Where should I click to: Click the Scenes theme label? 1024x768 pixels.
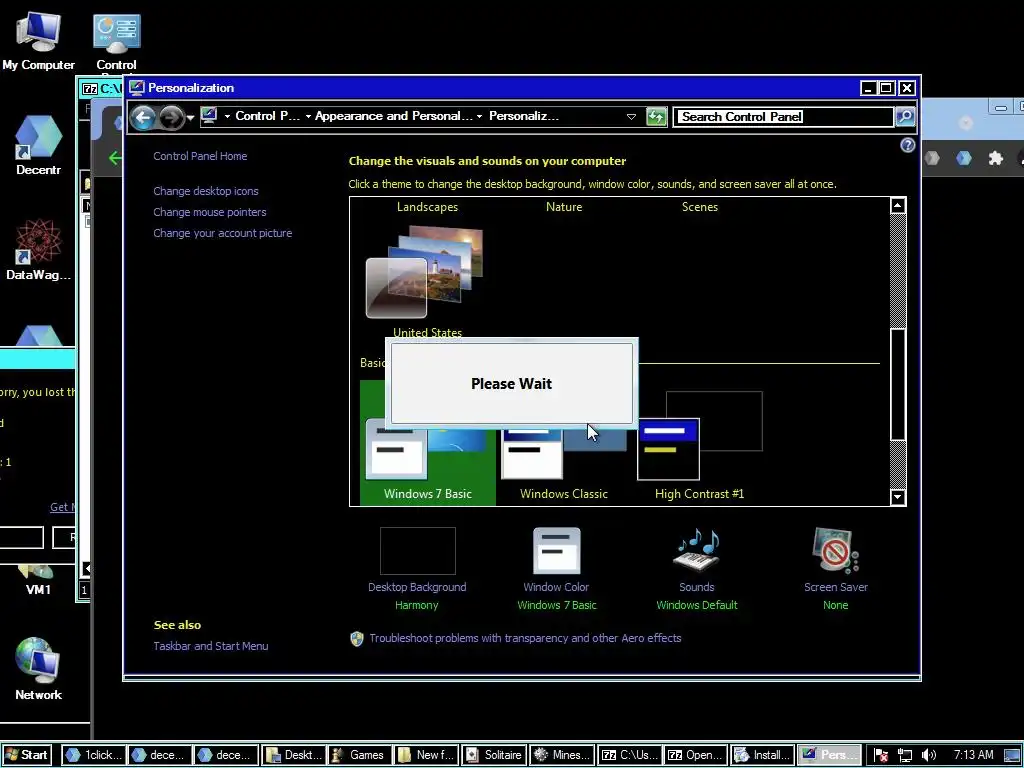point(699,207)
